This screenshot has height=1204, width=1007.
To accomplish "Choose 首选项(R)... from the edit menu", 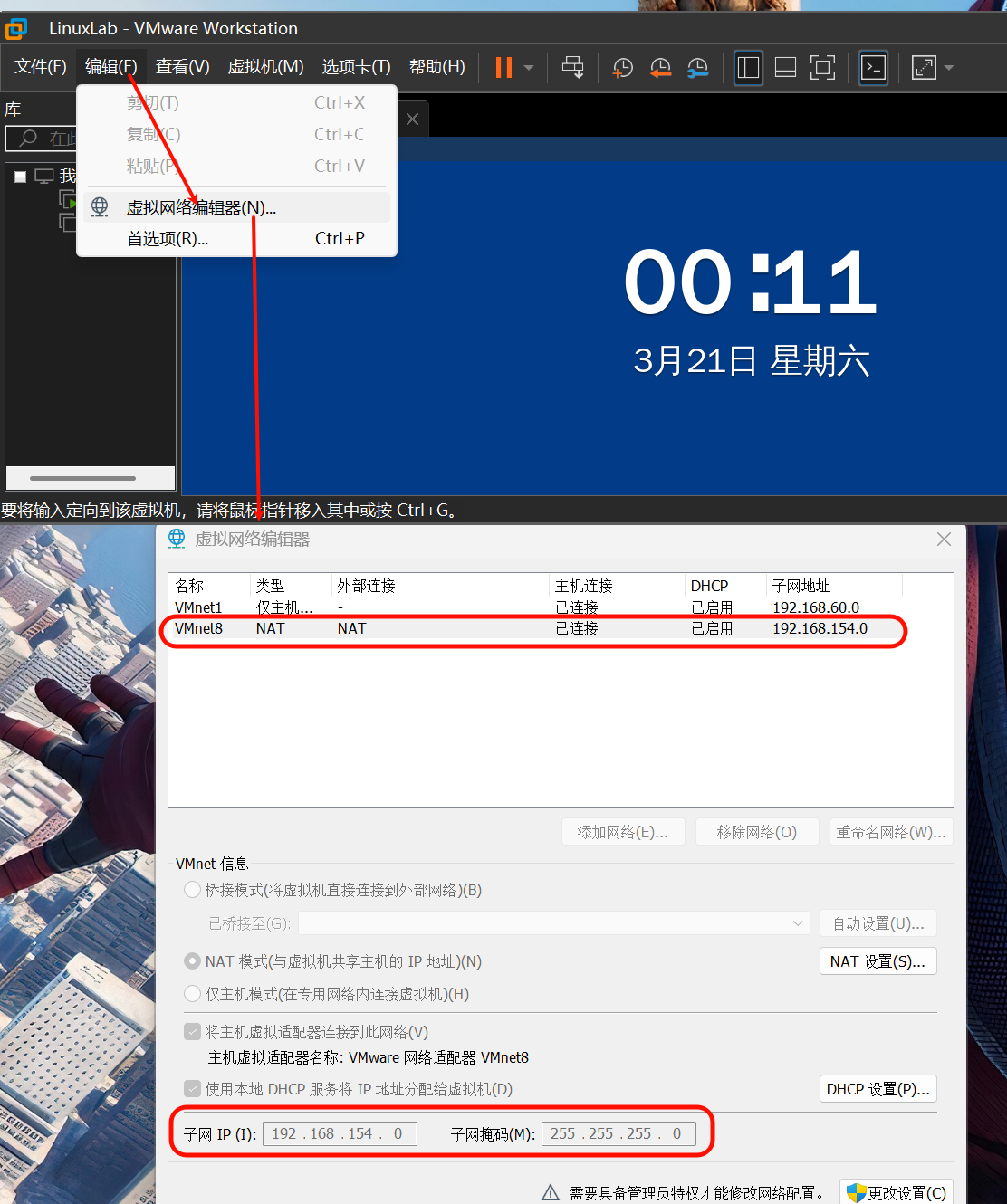I will coord(237,239).
